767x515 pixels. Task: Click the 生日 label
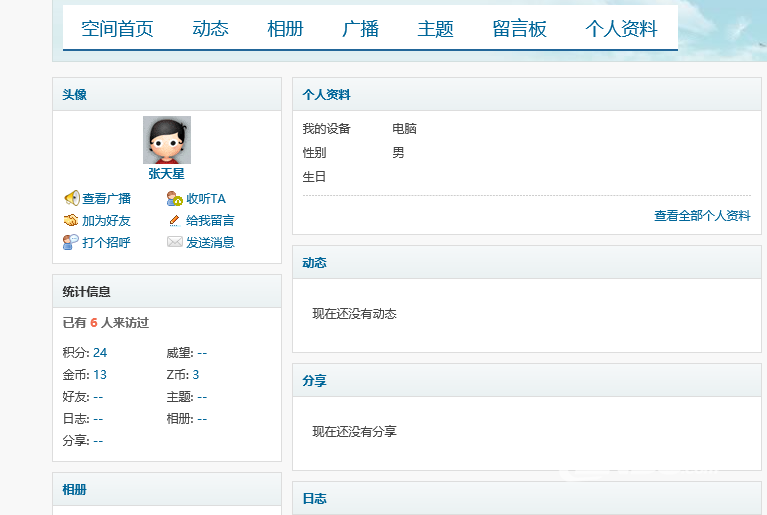tap(314, 177)
